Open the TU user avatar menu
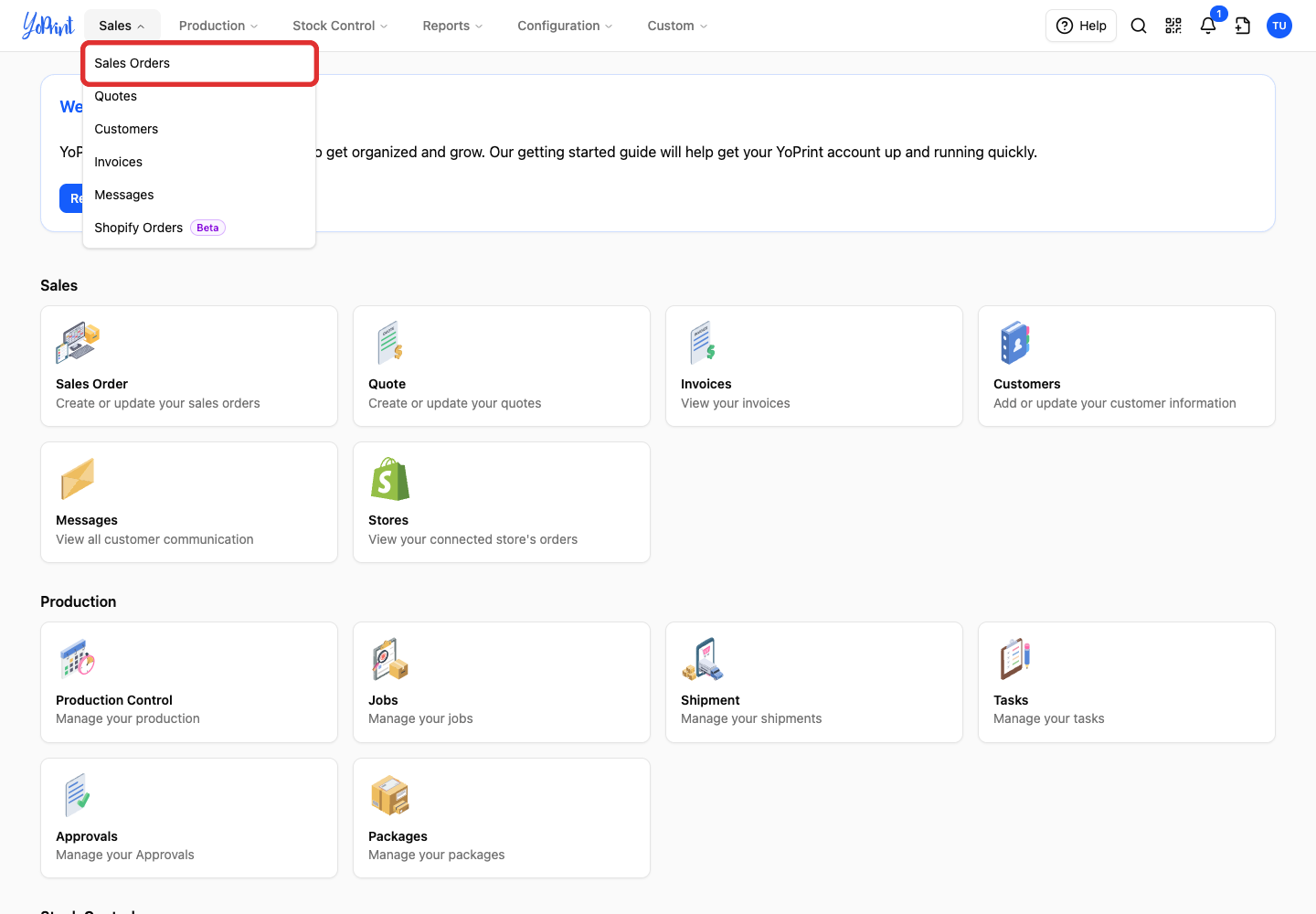Screen dimensions: 1316x914 click(x=1279, y=26)
